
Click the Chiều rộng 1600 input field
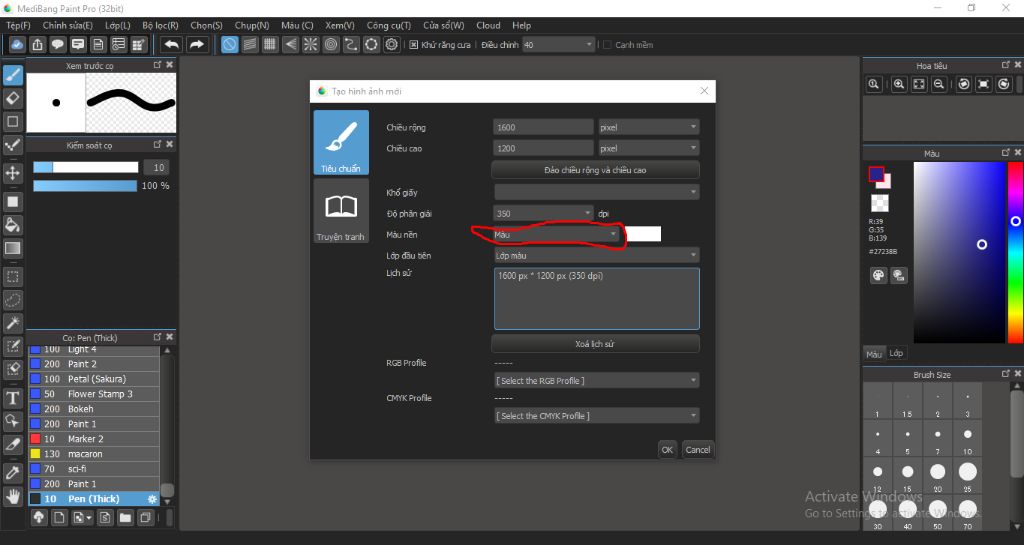click(543, 127)
